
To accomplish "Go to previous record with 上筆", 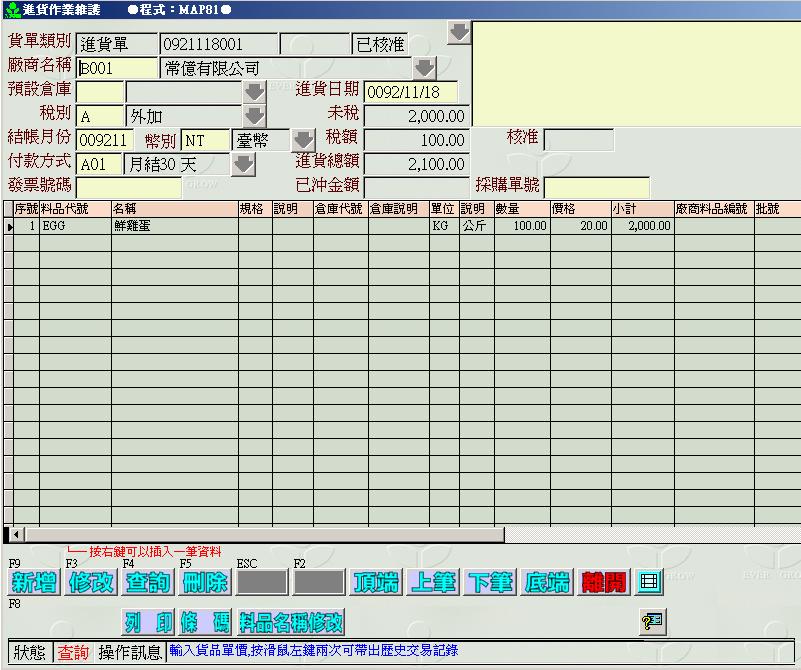I will 434,583.
